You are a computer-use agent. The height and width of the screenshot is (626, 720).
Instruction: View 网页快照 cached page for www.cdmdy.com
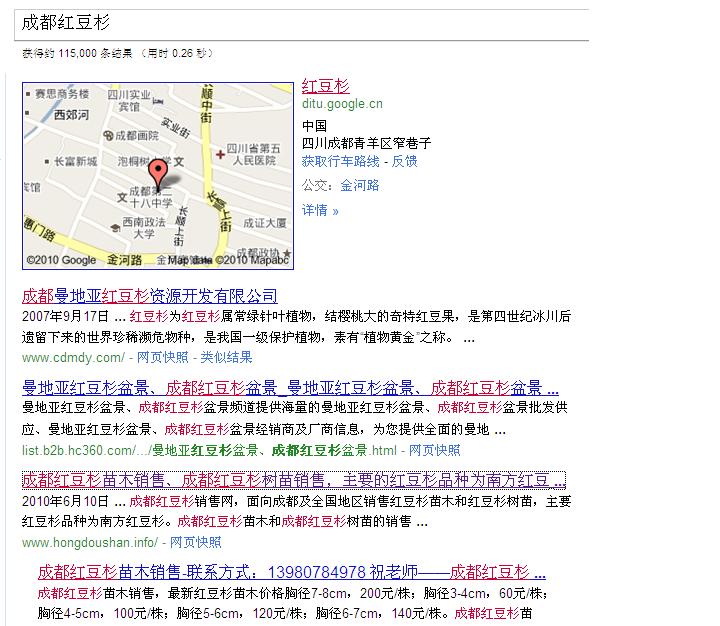(164, 357)
